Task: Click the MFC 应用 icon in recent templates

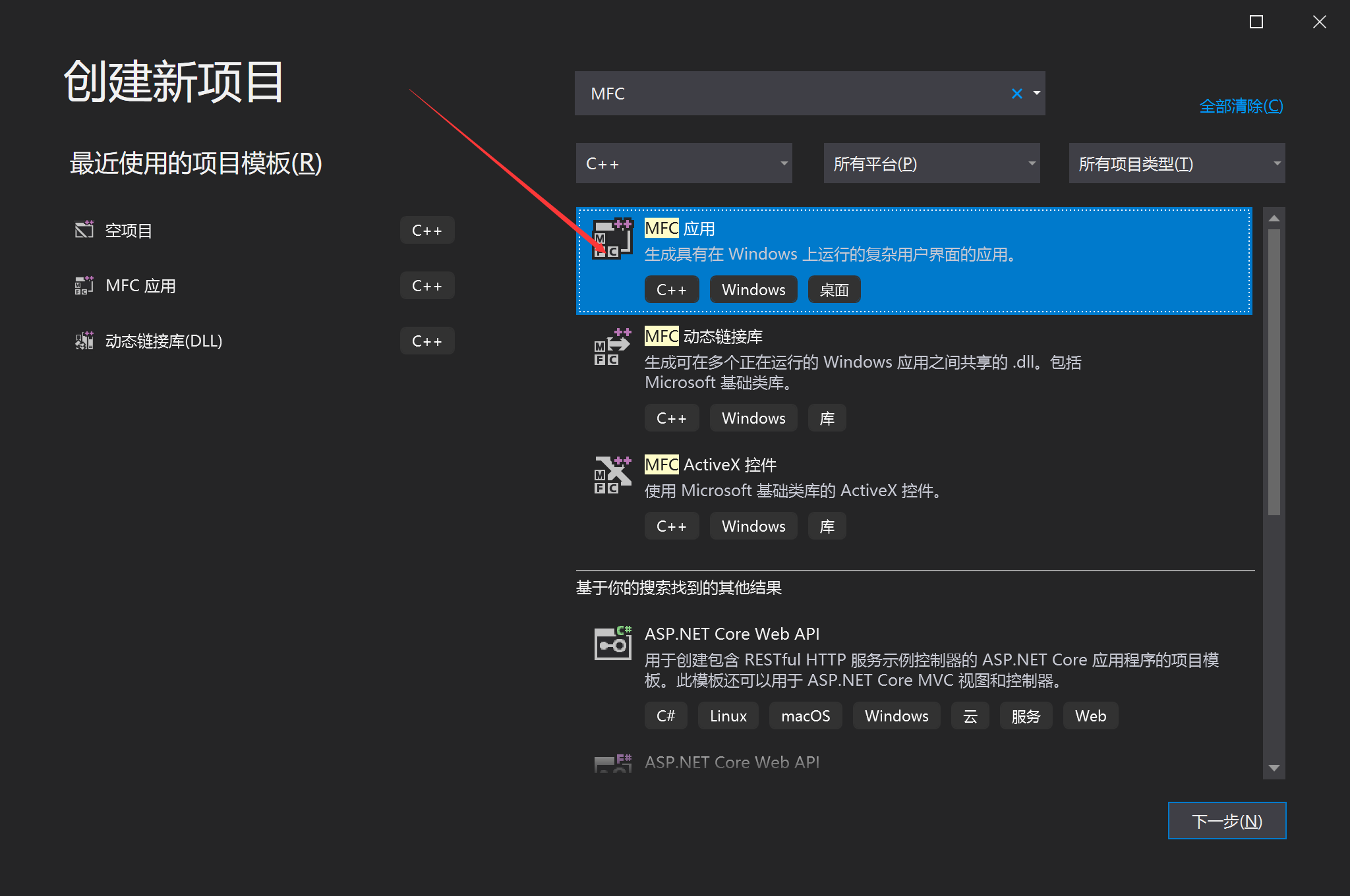Action: (x=84, y=285)
